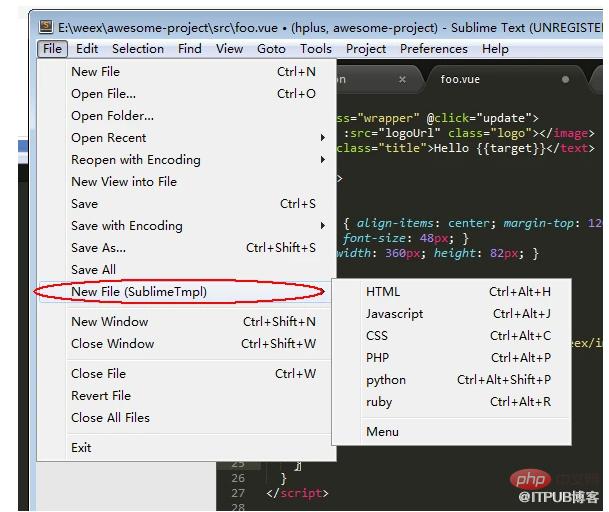
Task: Click the closing script tag in editor
Action: 298,493
